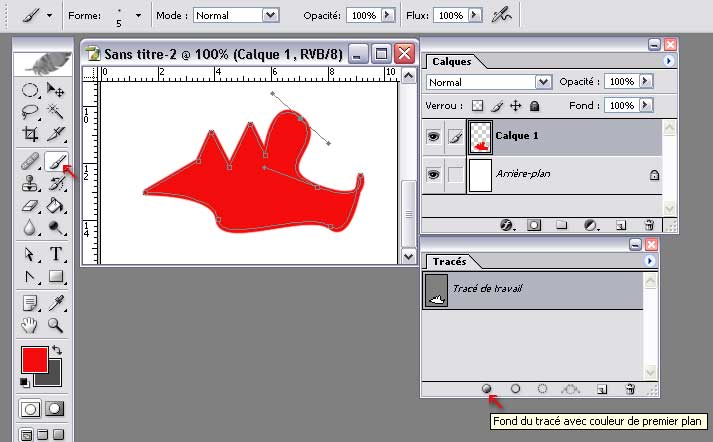Load path as selection button
This screenshot has width=713, height=442.
point(542,389)
